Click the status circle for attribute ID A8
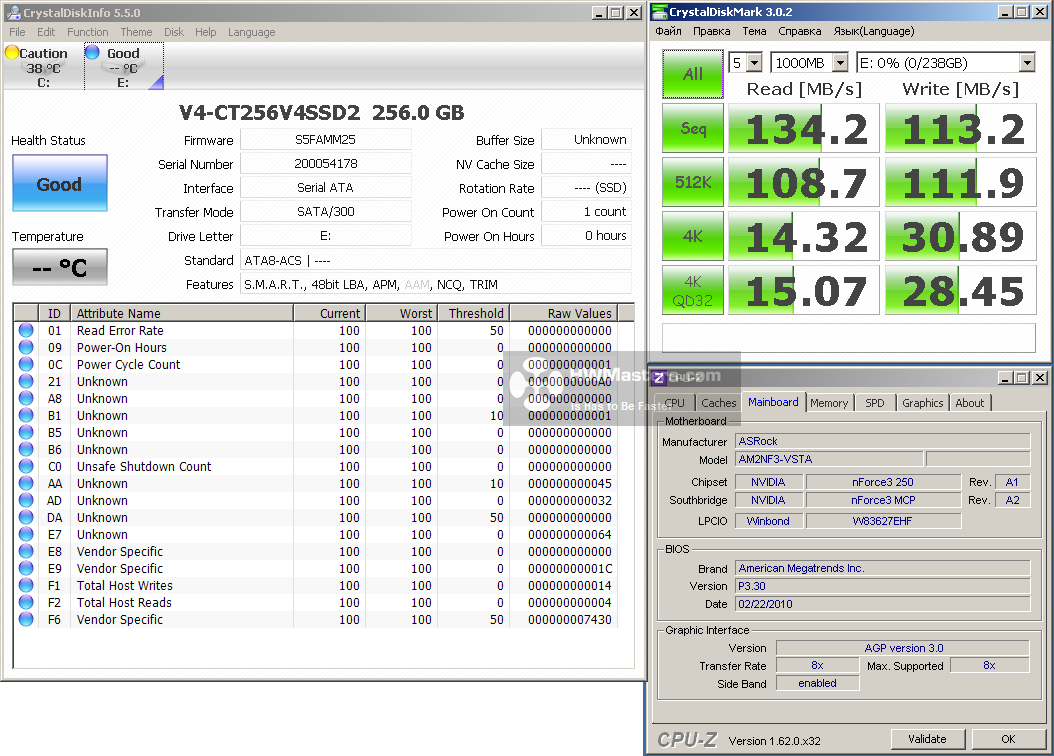Image resolution: width=1054 pixels, height=756 pixels. [x=26, y=398]
